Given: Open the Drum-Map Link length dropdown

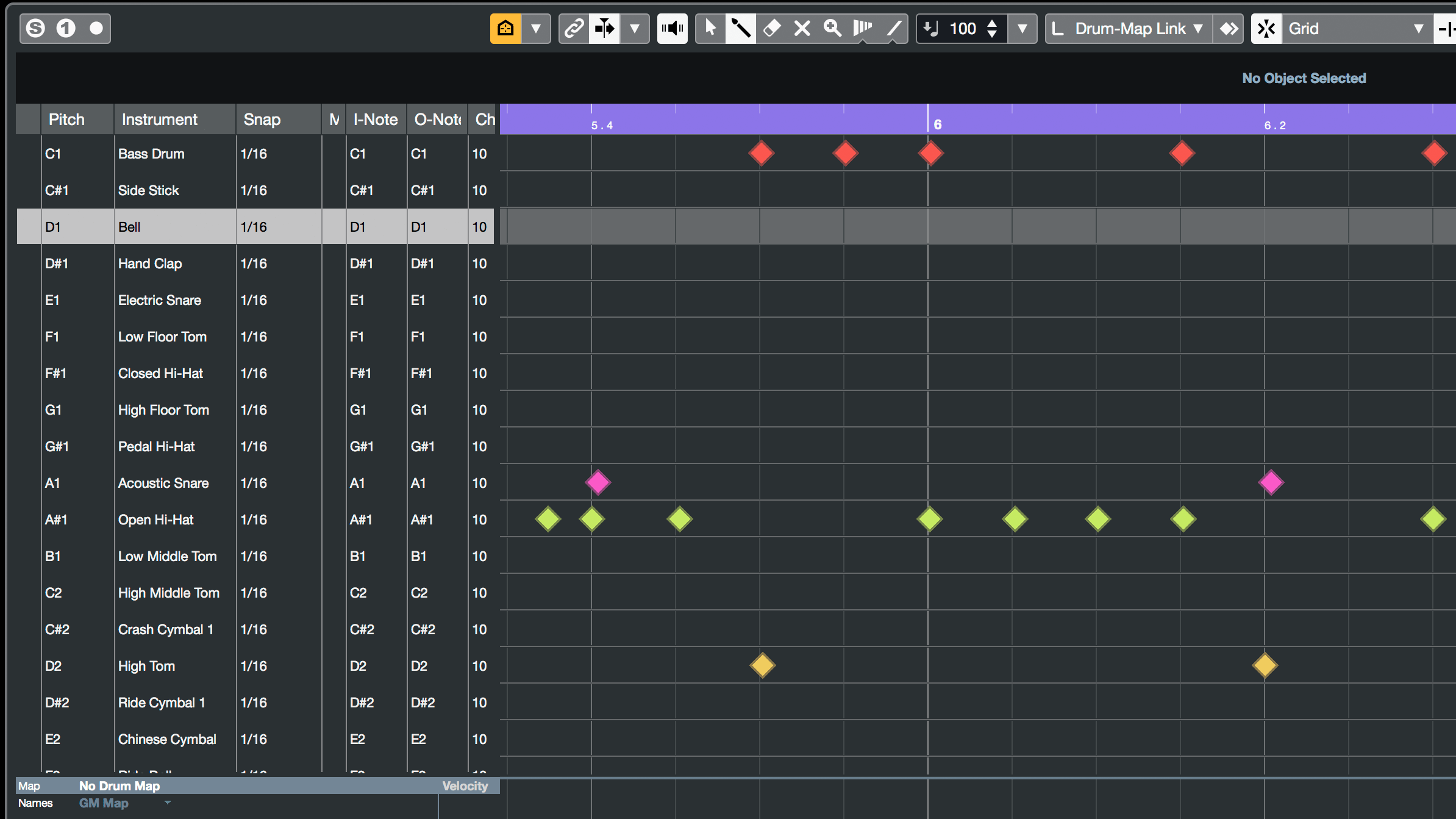Looking at the screenshot, I should pyautogui.click(x=1129, y=28).
